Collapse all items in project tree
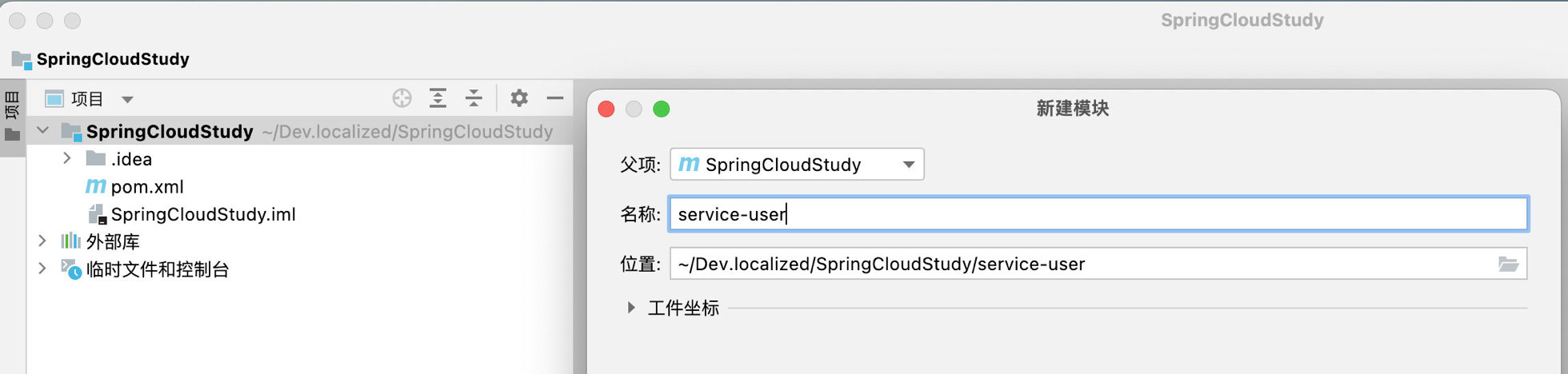1568x374 pixels. click(474, 98)
